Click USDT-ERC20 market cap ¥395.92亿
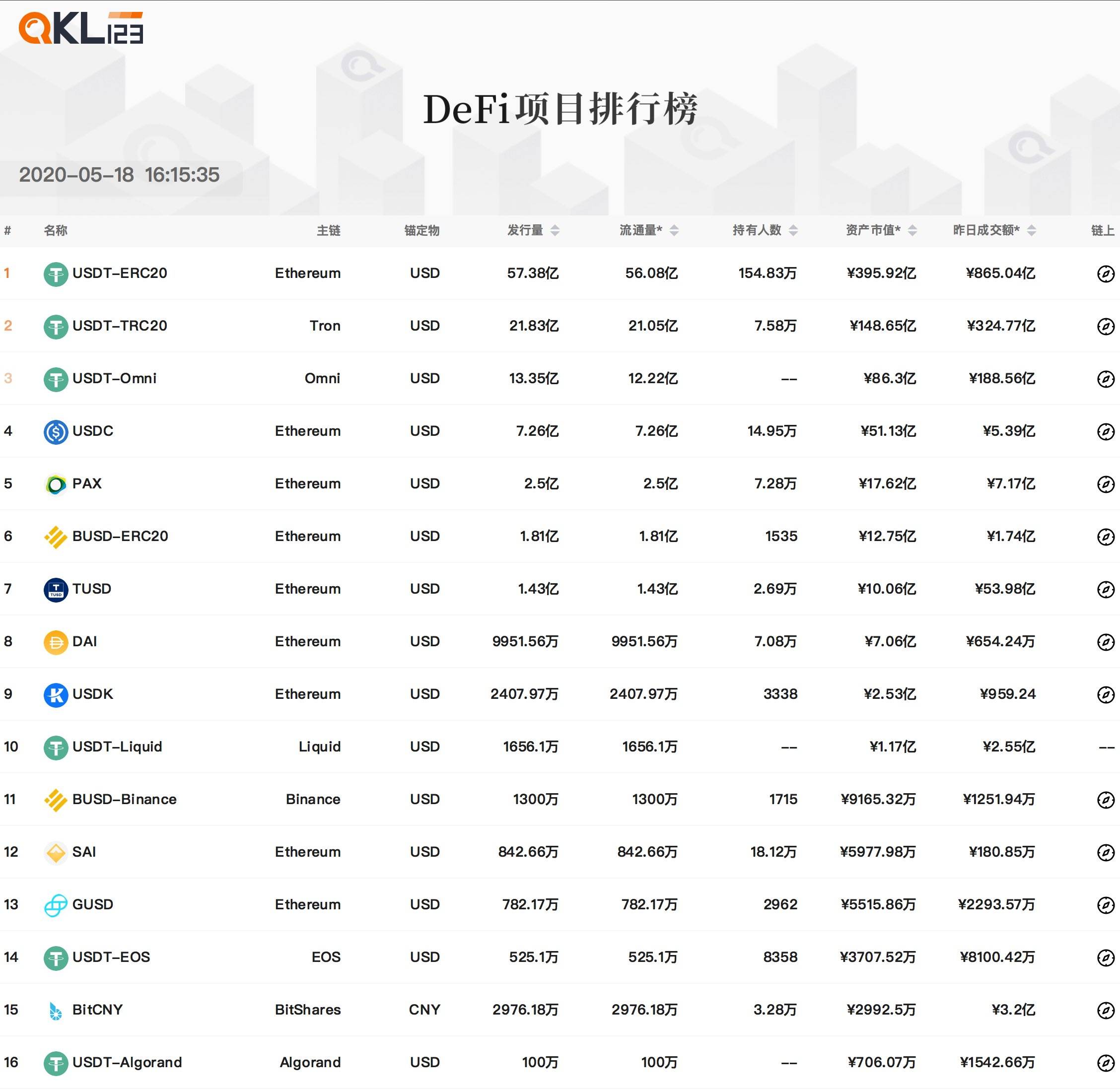1120x1090 pixels. pyautogui.click(x=882, y=273)
